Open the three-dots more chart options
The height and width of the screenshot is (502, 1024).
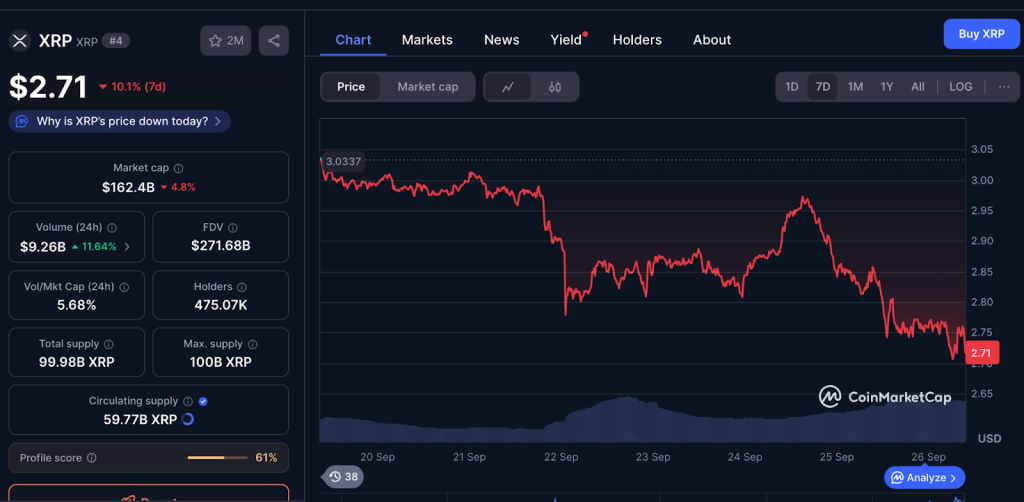pos(1004,87)
